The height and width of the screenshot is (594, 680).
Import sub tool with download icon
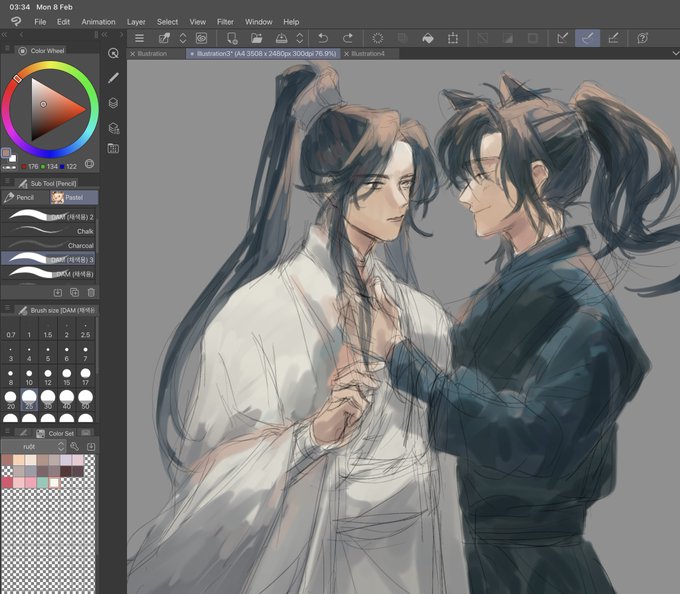tap(58, 293)
